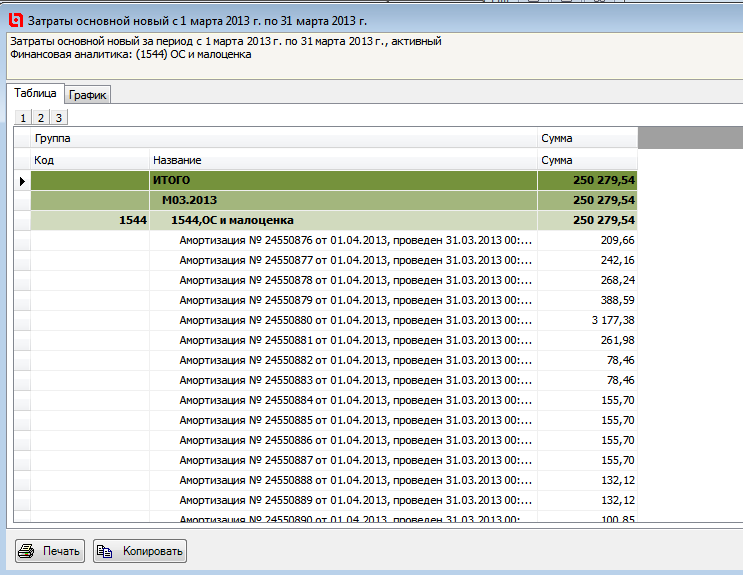The image size is (743, 575).
Task: Click the current row arrow indicator
Action: (22, 181)
